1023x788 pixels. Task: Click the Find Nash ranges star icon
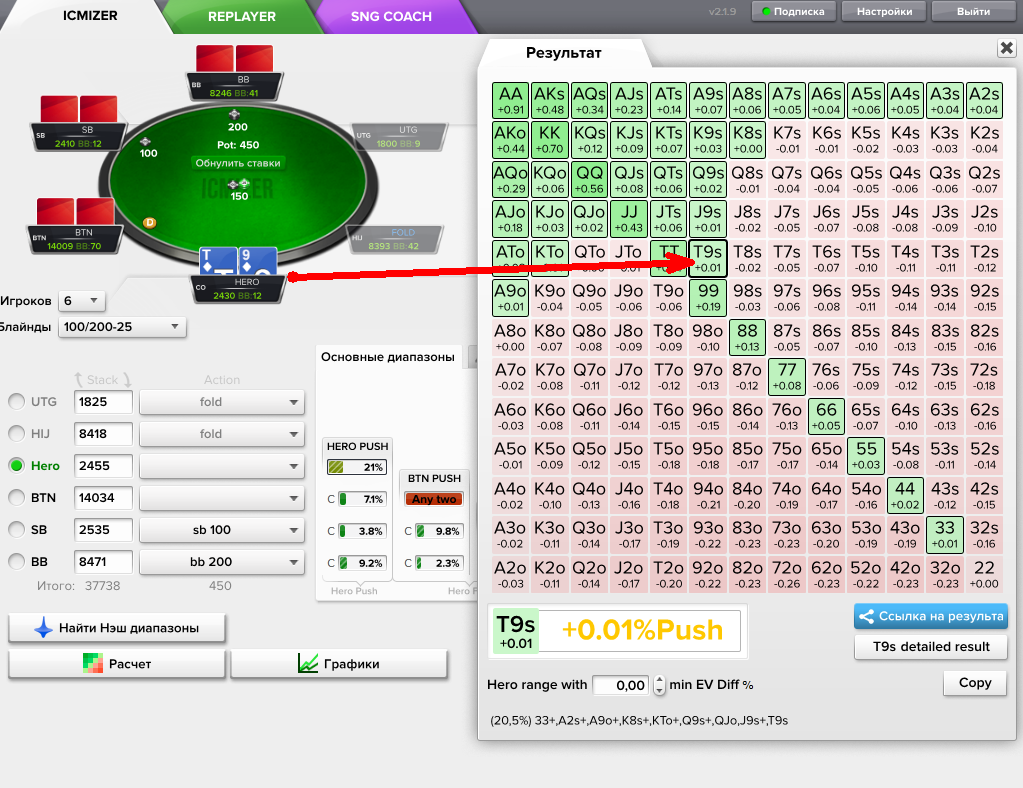(43, 628)
